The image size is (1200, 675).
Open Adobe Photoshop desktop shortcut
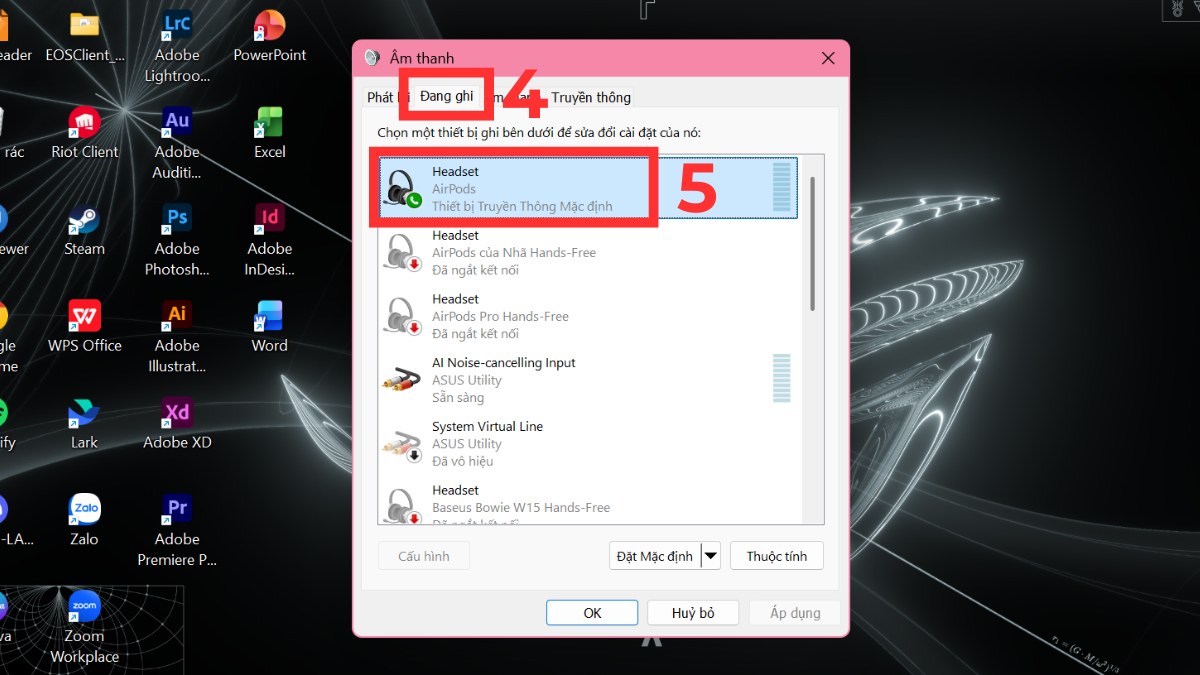177,241
